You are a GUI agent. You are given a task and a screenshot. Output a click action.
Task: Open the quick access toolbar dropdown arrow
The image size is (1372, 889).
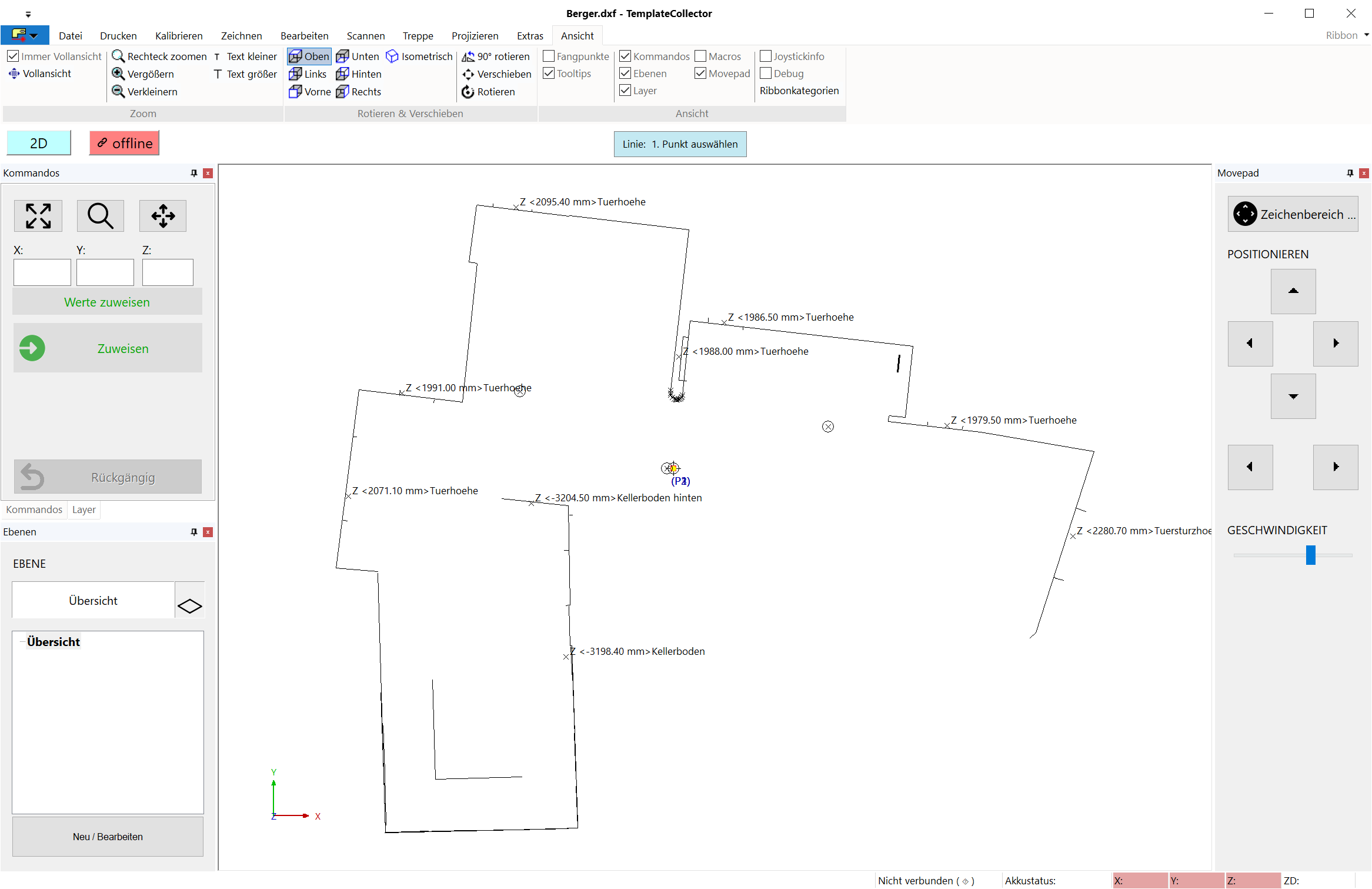pos(28,14)
